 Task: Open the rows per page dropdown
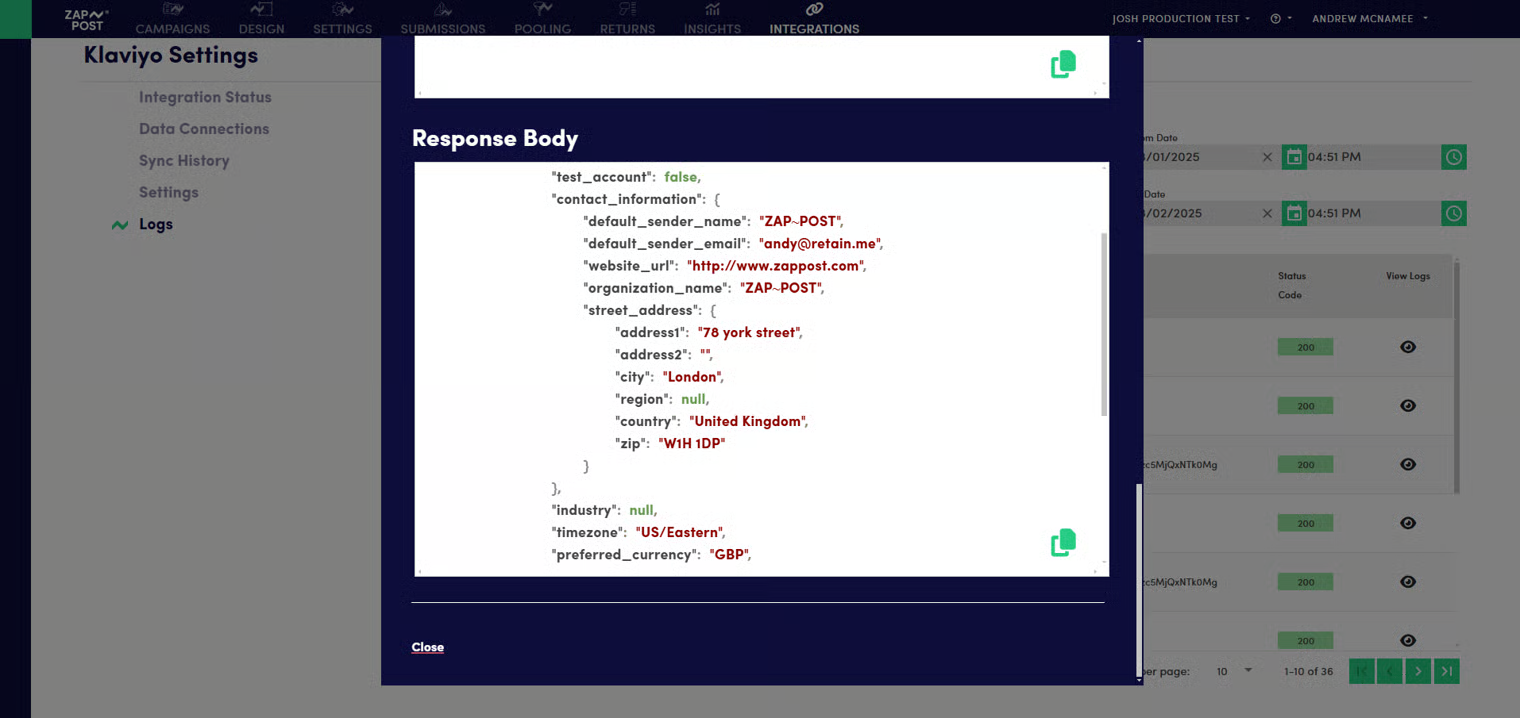(1234, 671)
